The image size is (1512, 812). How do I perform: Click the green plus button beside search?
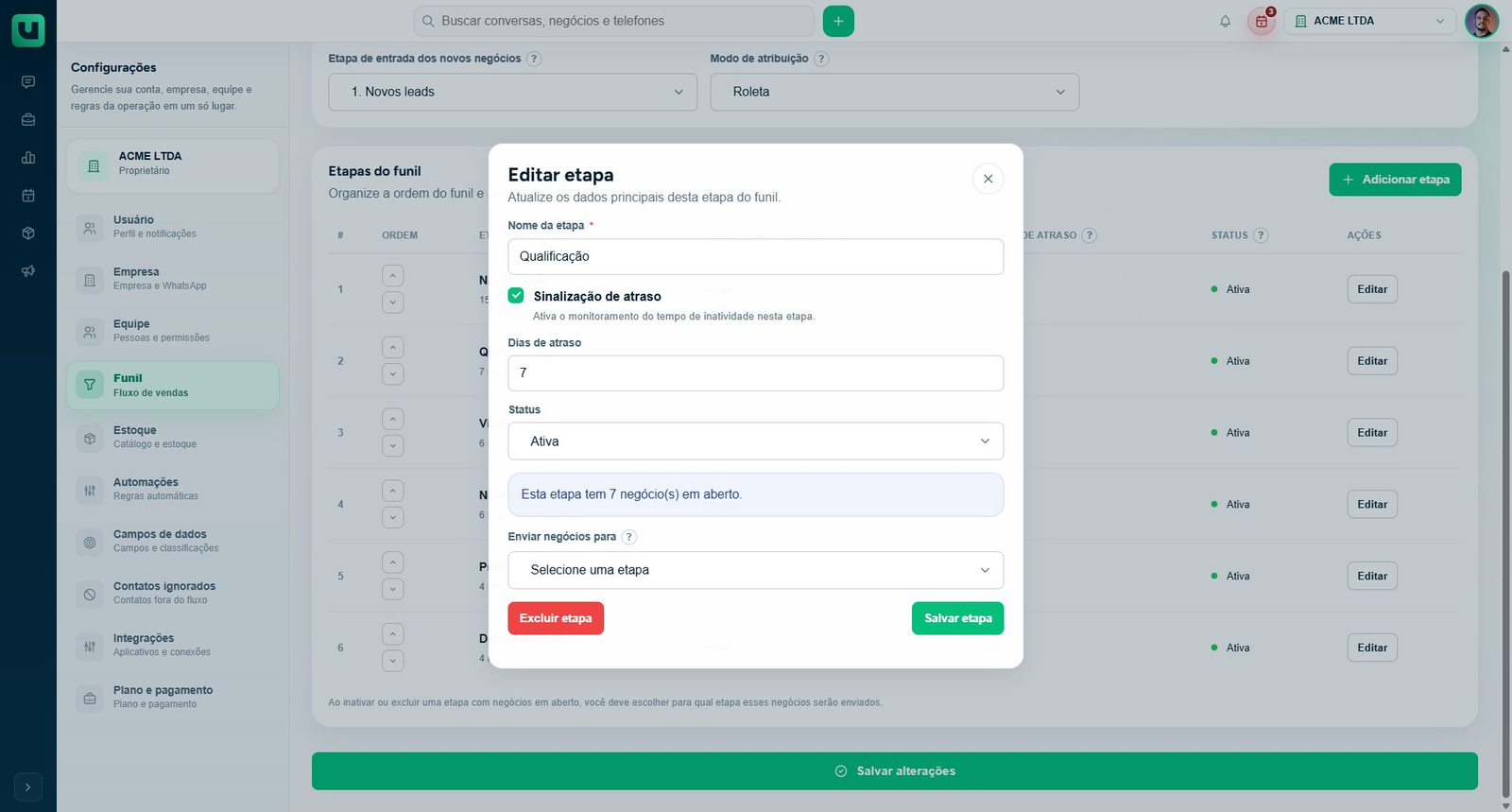838,21
